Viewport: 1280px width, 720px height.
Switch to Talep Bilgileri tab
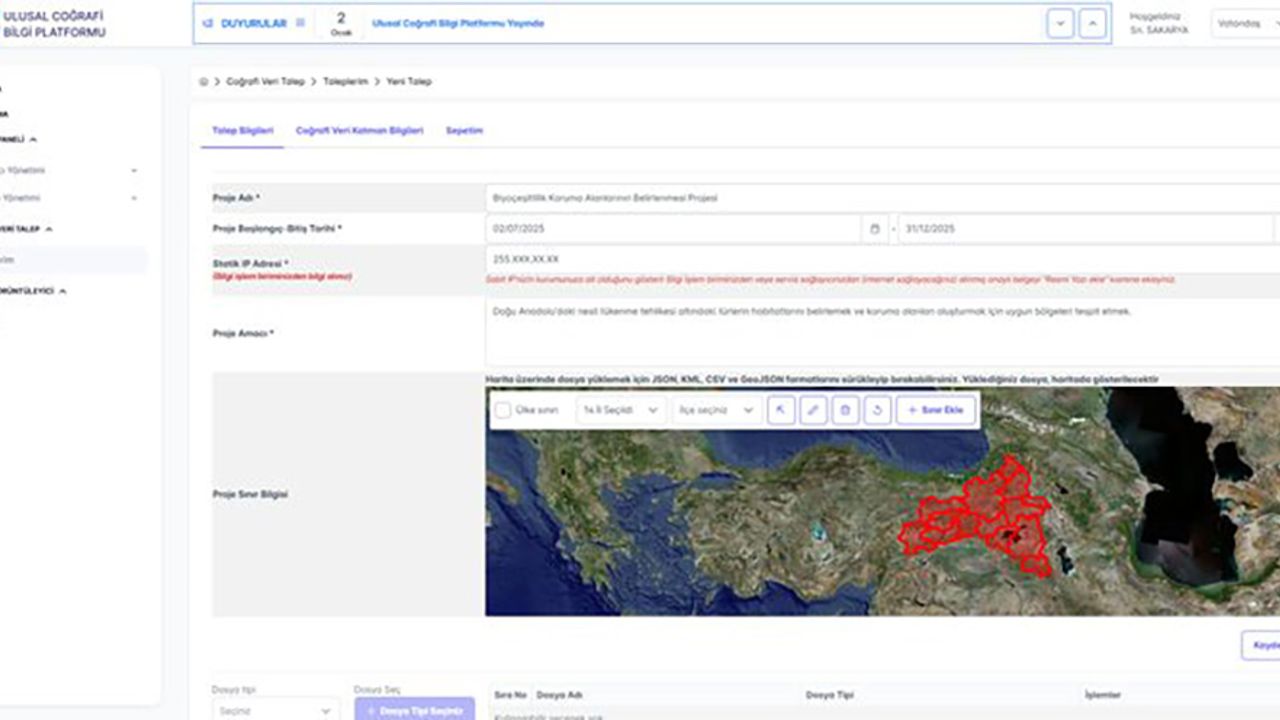(242, 131)
